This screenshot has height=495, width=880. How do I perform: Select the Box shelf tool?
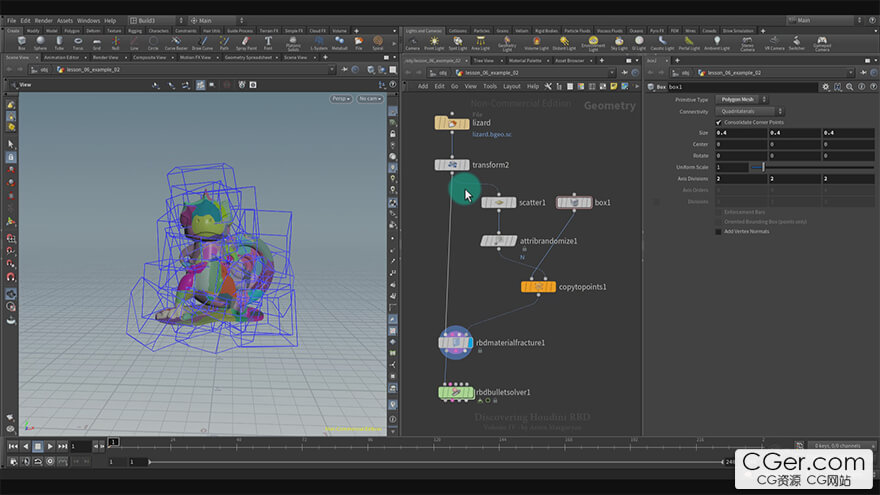(21, 43)
